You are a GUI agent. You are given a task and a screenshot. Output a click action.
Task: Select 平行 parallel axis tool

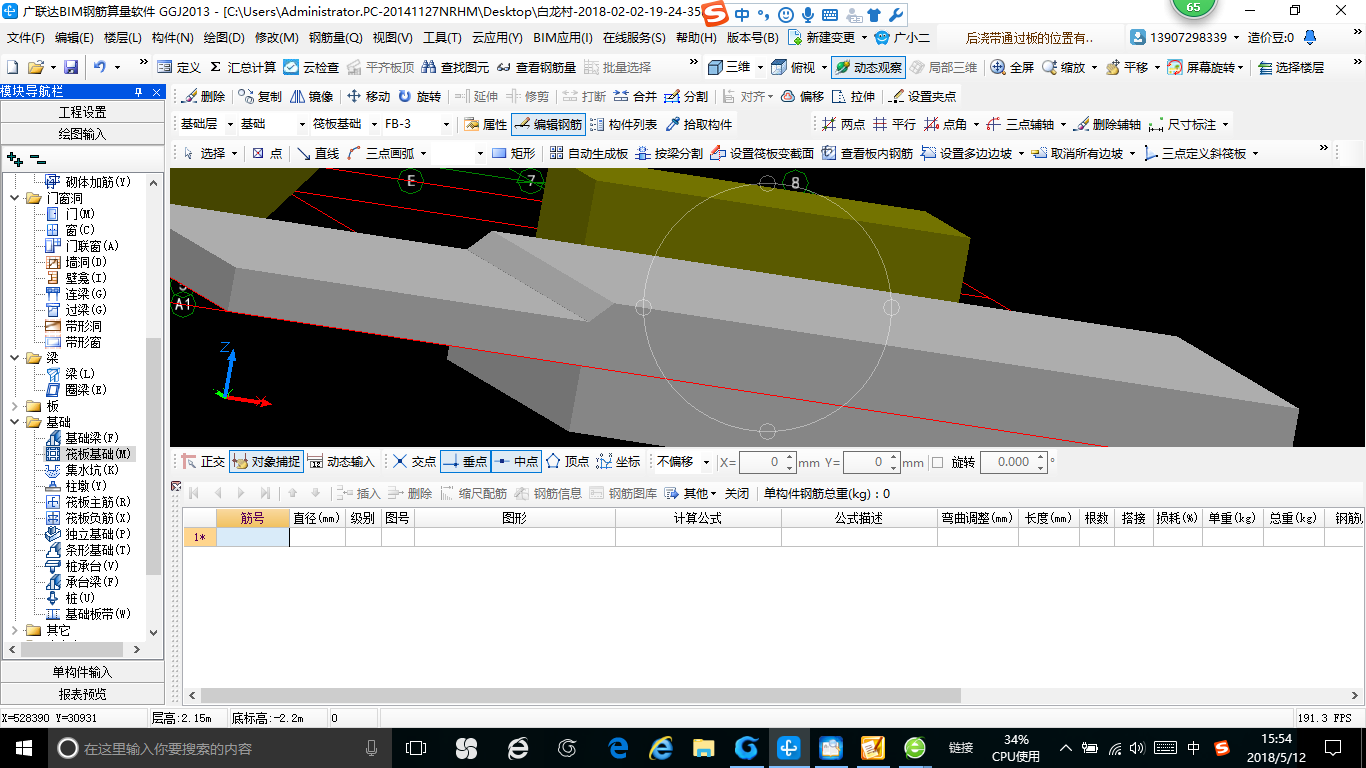click(x=894, y=124)
